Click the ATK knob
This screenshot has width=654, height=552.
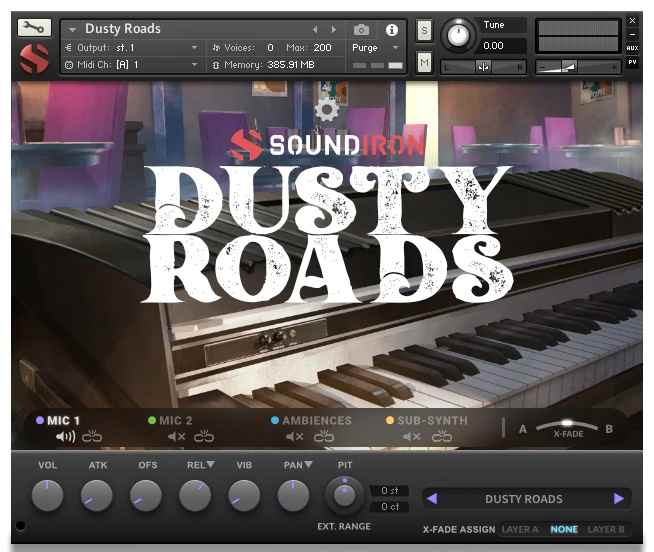coord(96,495)
